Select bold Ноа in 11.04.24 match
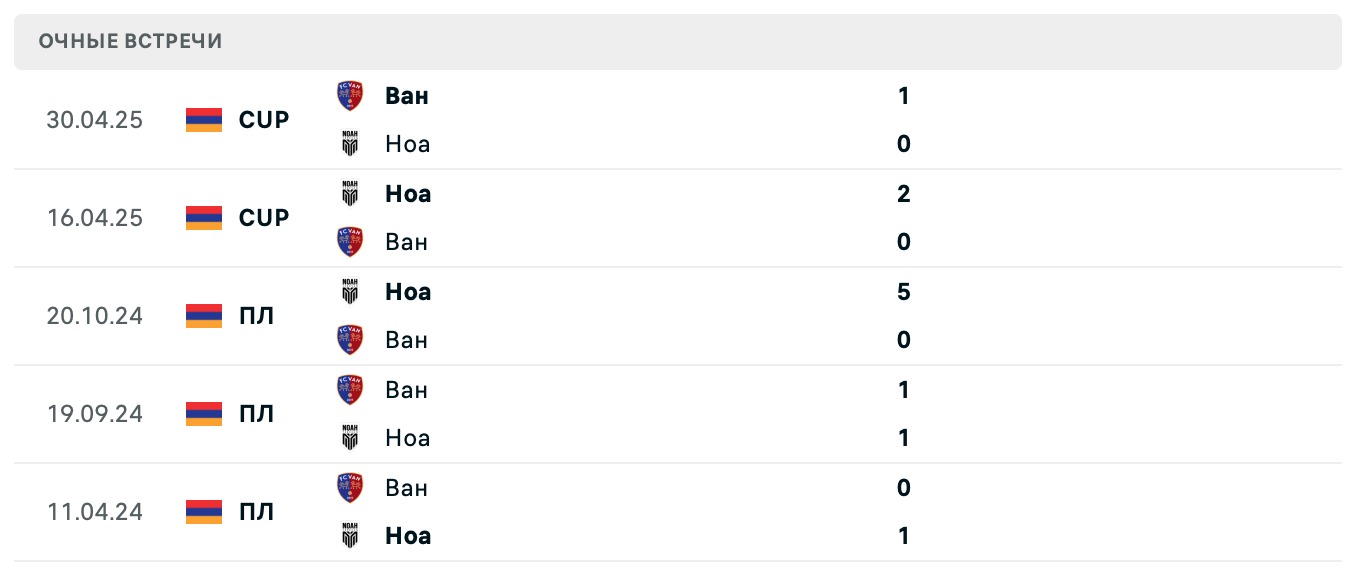 (x=408, y=536)
